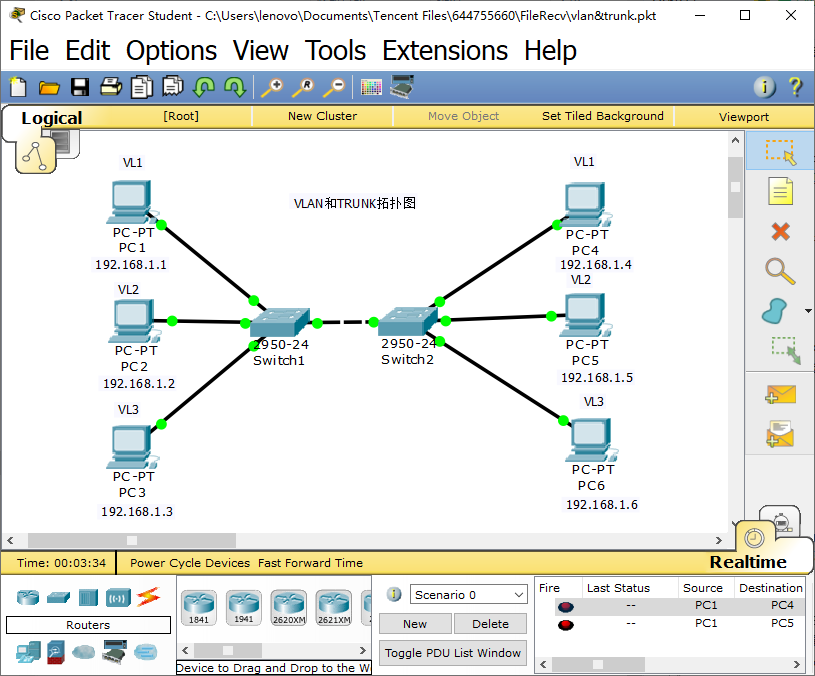
Task: Open the custom devices dialog icon
Action: click(x=402, y=86)
